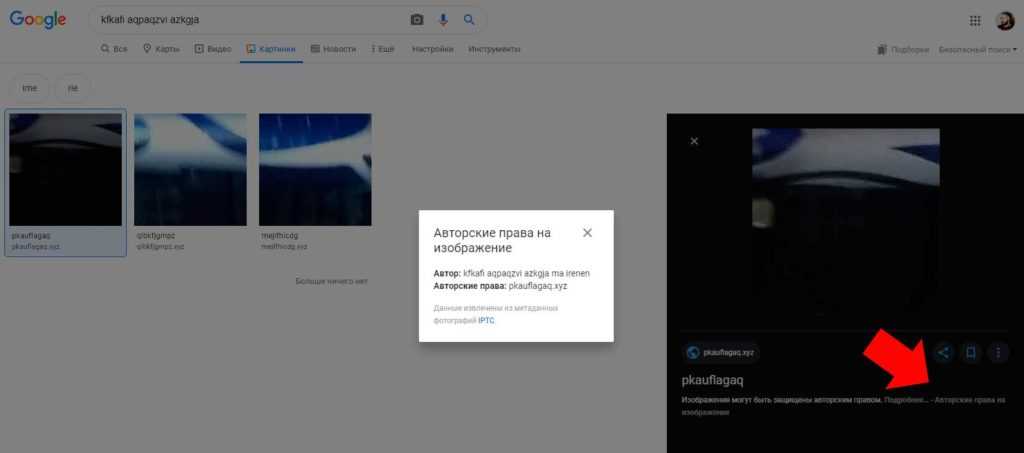
Task: Click the camera search-by-image icon
Action: point(417,20)
